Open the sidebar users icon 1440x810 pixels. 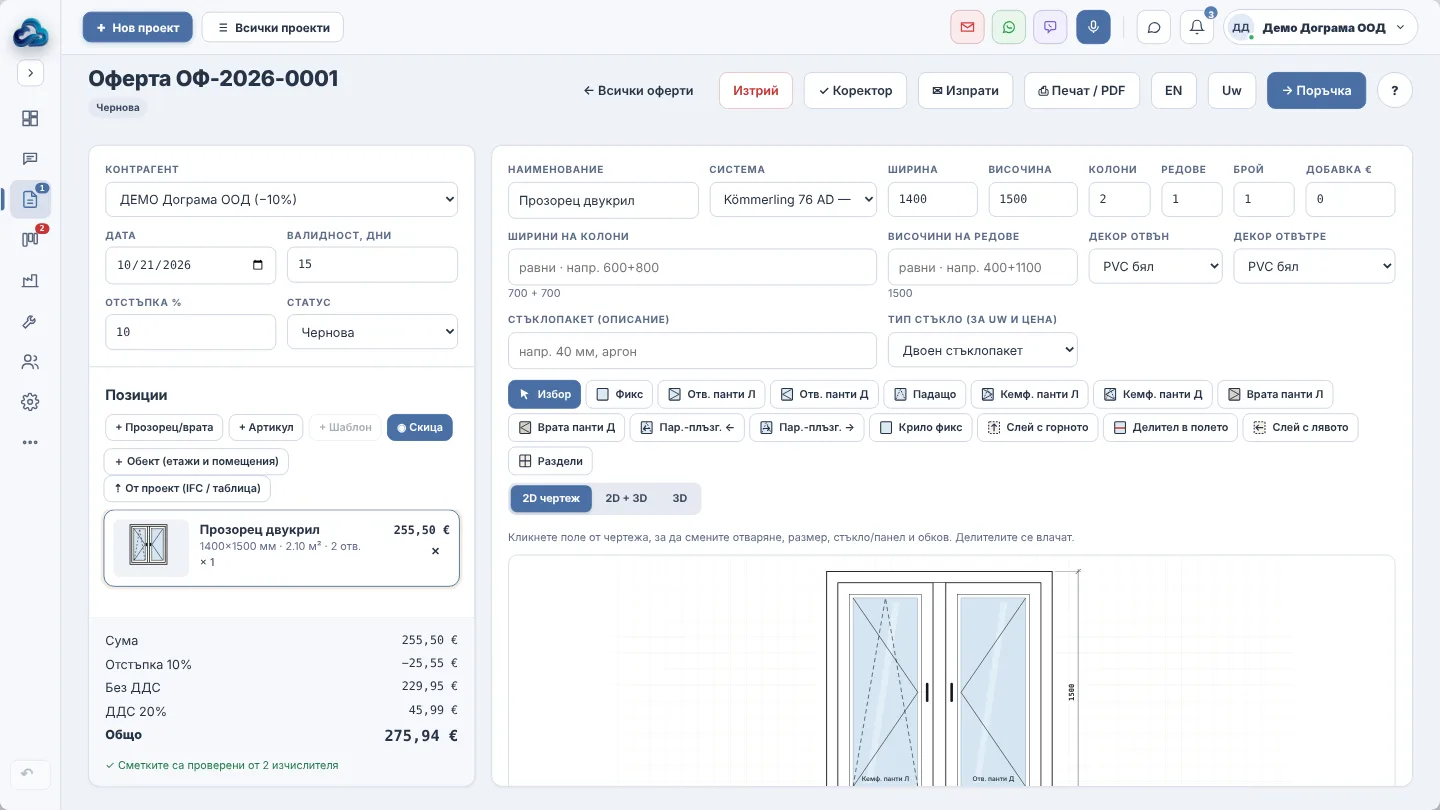point(30,362)
